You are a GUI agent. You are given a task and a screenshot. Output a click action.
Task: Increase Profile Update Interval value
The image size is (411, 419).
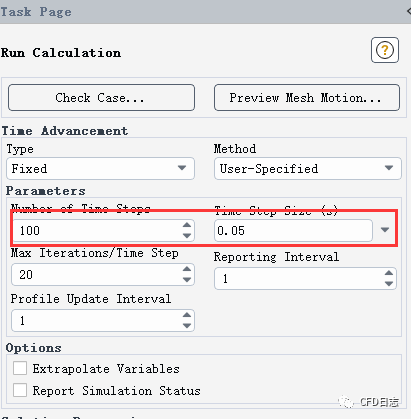[187, 315]
